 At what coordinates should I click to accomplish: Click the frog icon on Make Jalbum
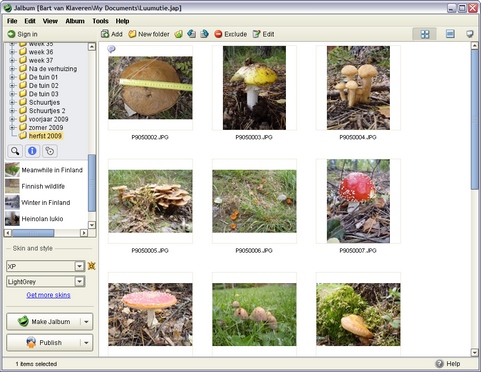23,321
